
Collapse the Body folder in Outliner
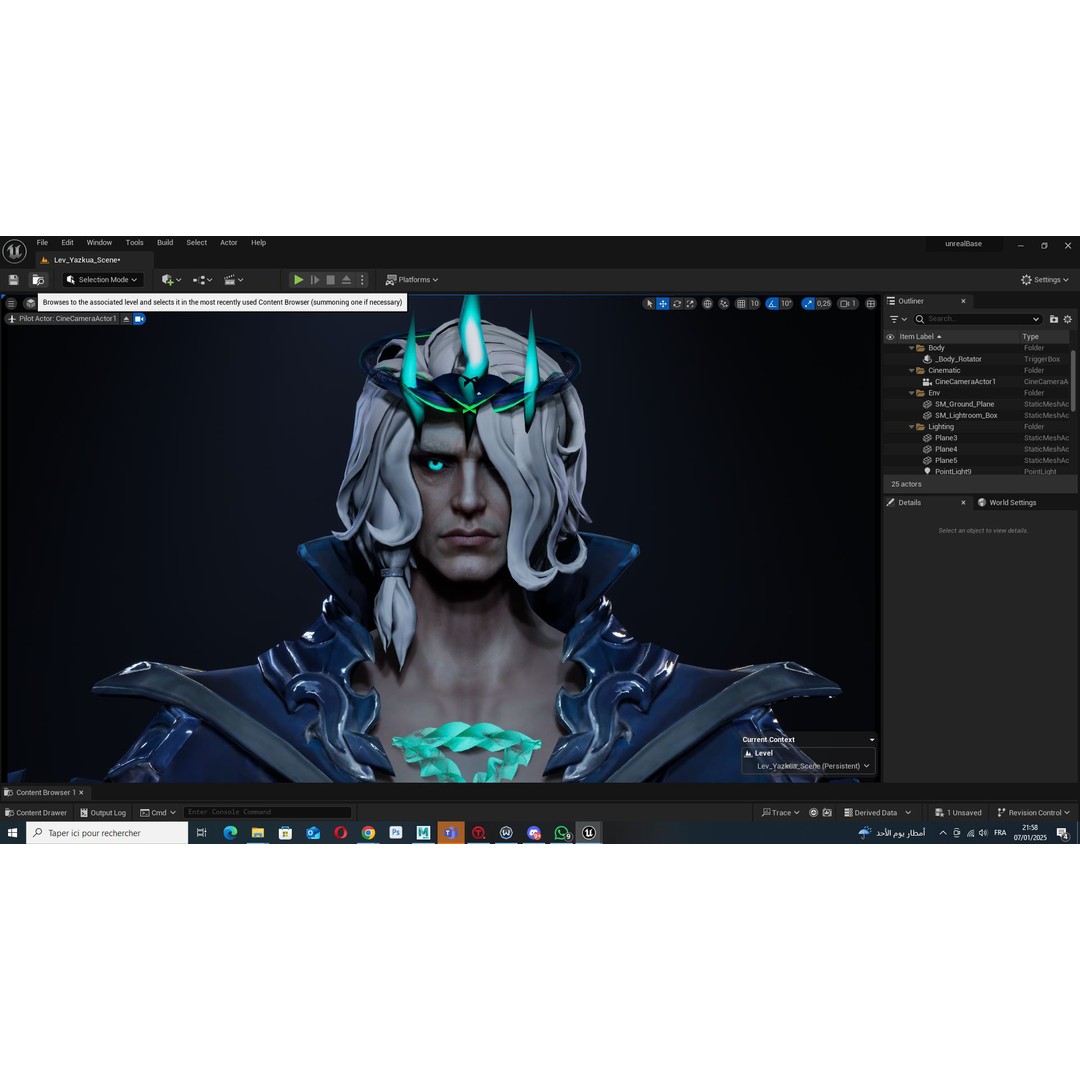(x=911, y=348)
